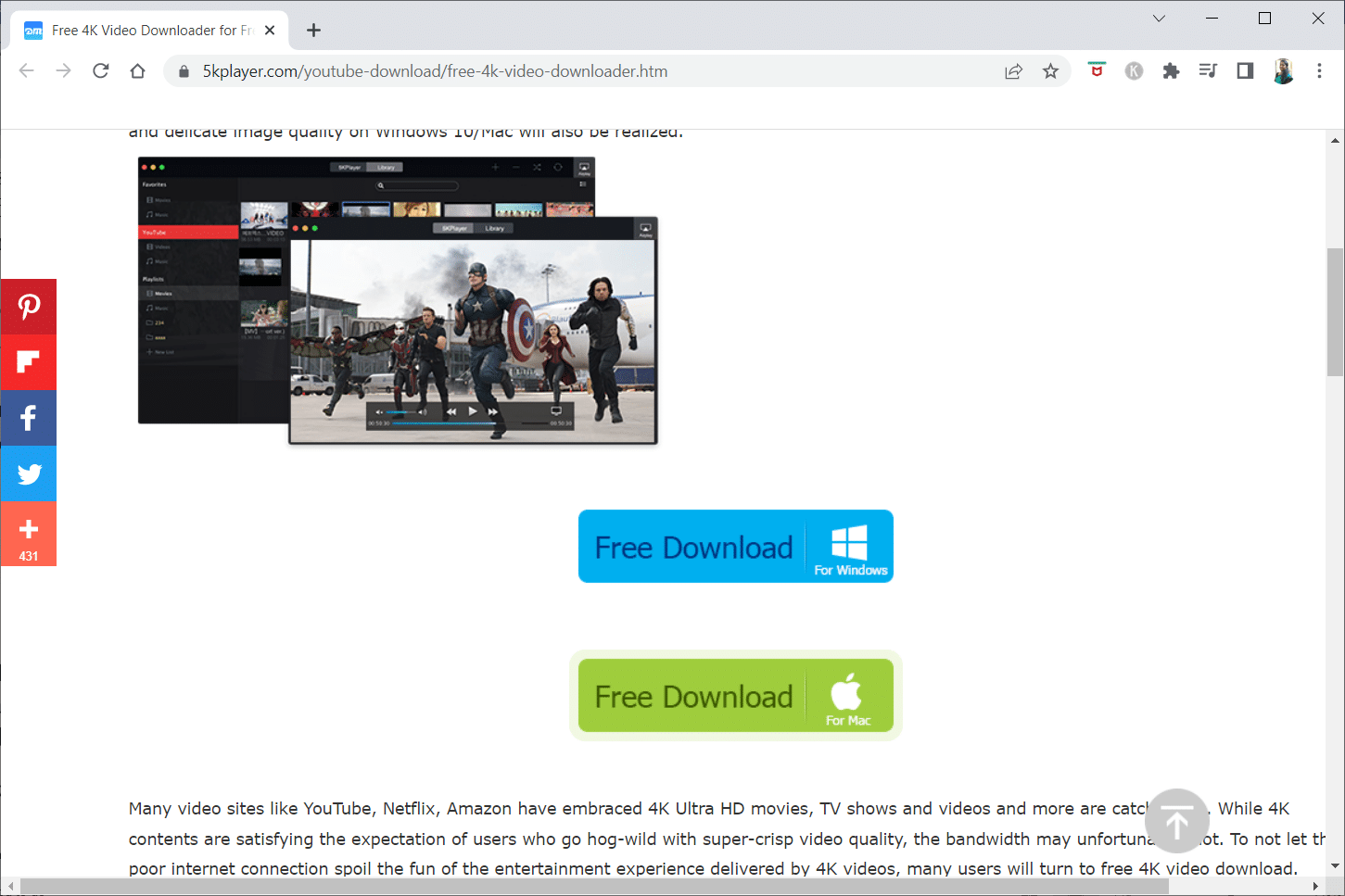Open the Extensions puzzle menu
1345x896 pixels.
(1171, 71)
